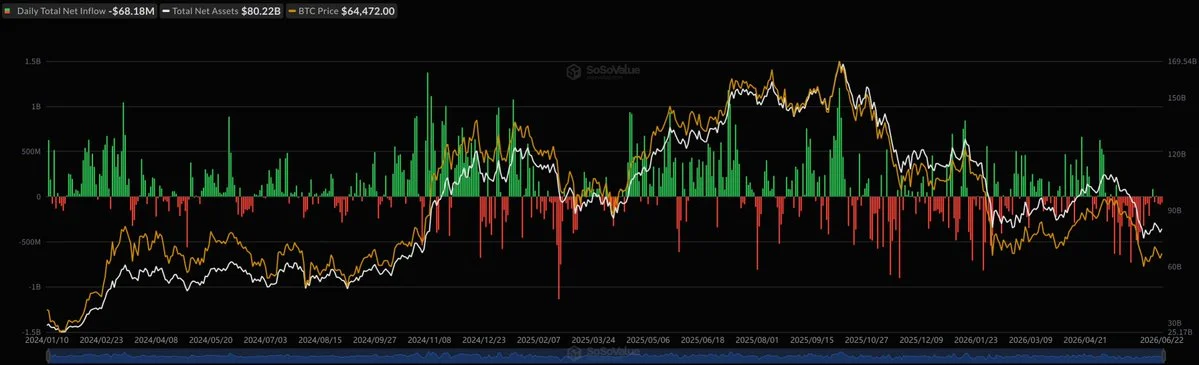
Task: Click the 2025/03/24 date label
Action: click(x=593, y=339)
